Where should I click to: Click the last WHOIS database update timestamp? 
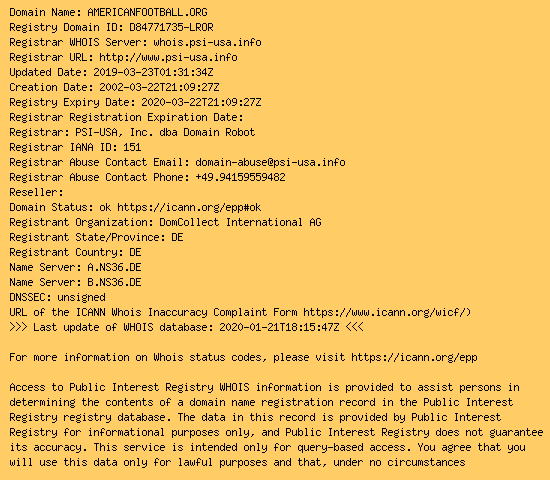point(279,327)
